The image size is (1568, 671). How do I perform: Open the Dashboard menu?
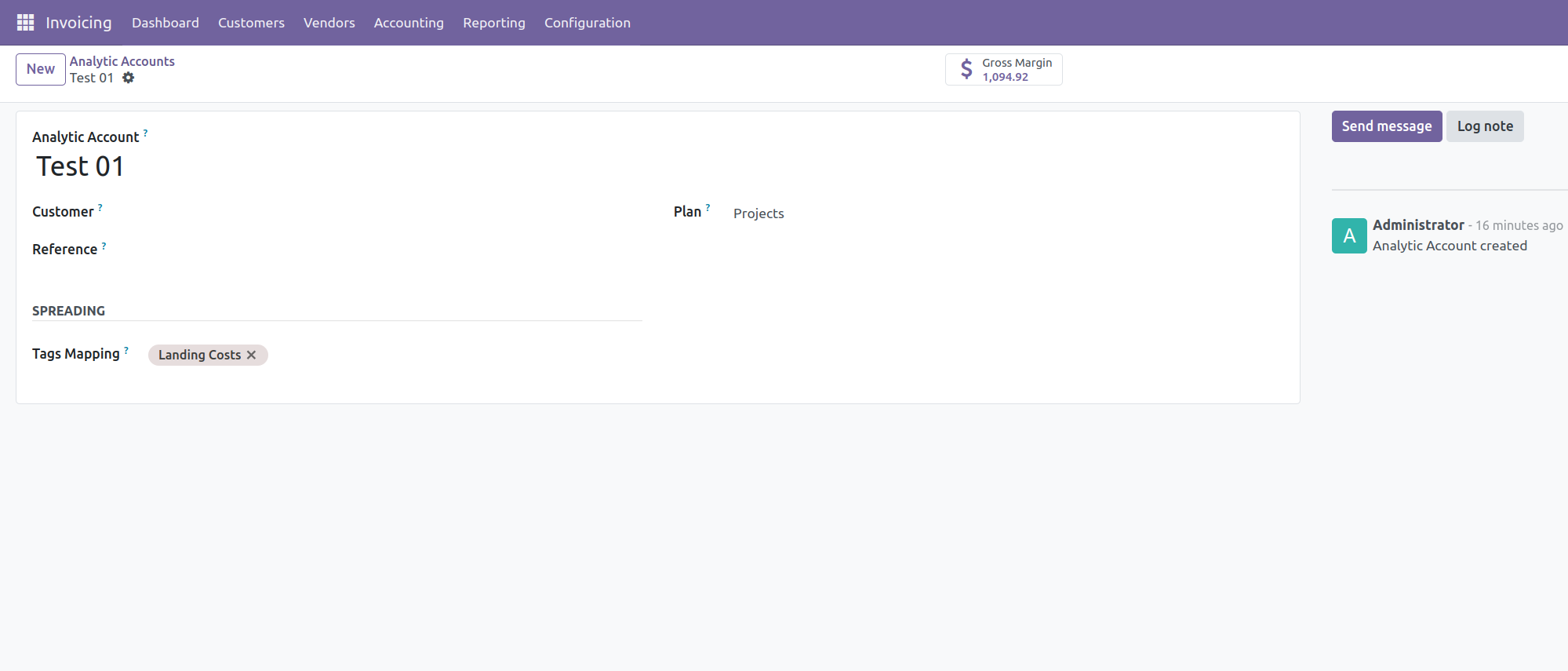[166, 23]
